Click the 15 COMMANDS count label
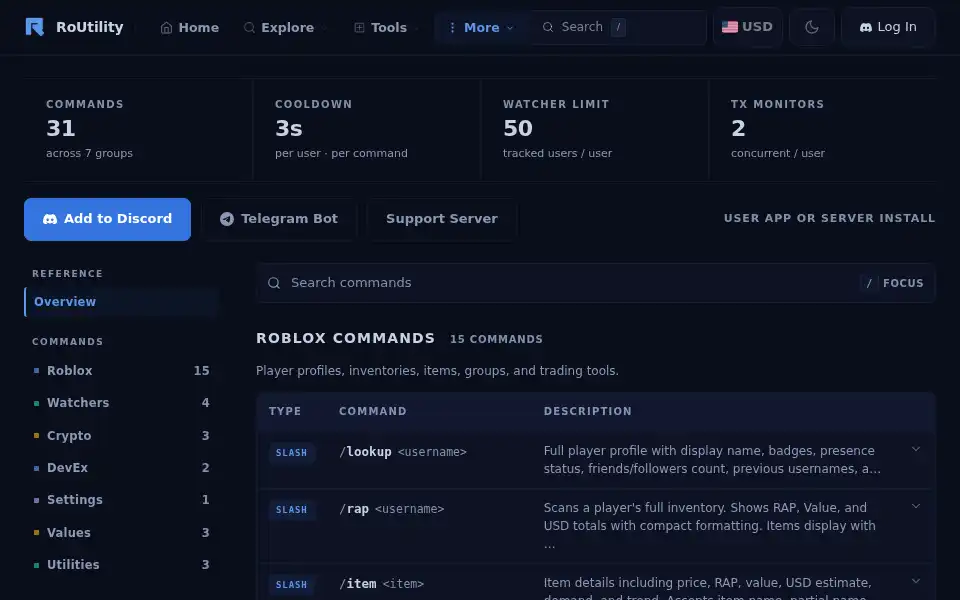 (x=497, y=339)
